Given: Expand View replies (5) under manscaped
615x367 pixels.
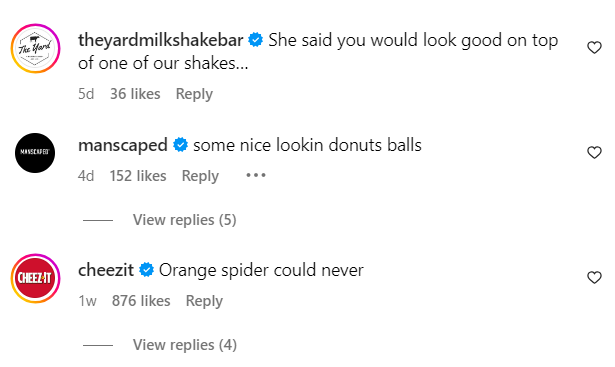Looking at the screenshot, I should (x=184, y=220).
